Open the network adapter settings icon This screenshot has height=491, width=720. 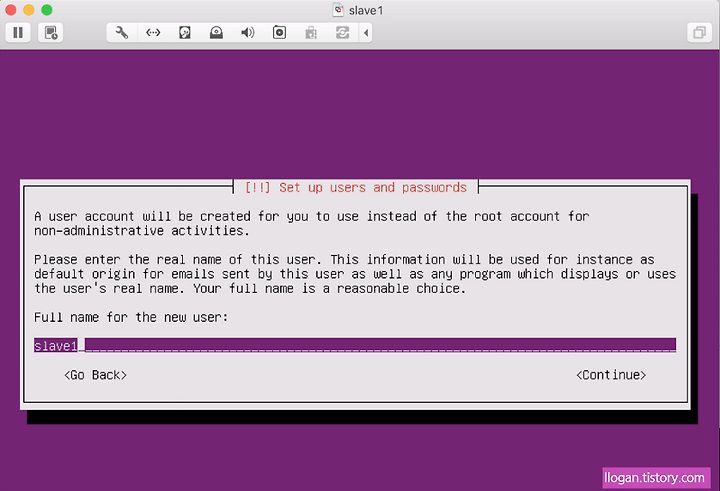click(153, 33)
